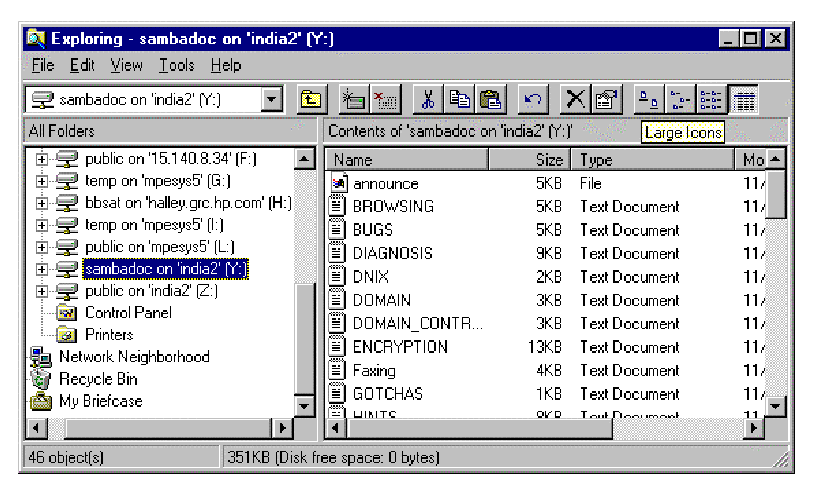This screenshot has width=817, height=496.
Task: Sort by the Name column header
Action: 407,160
